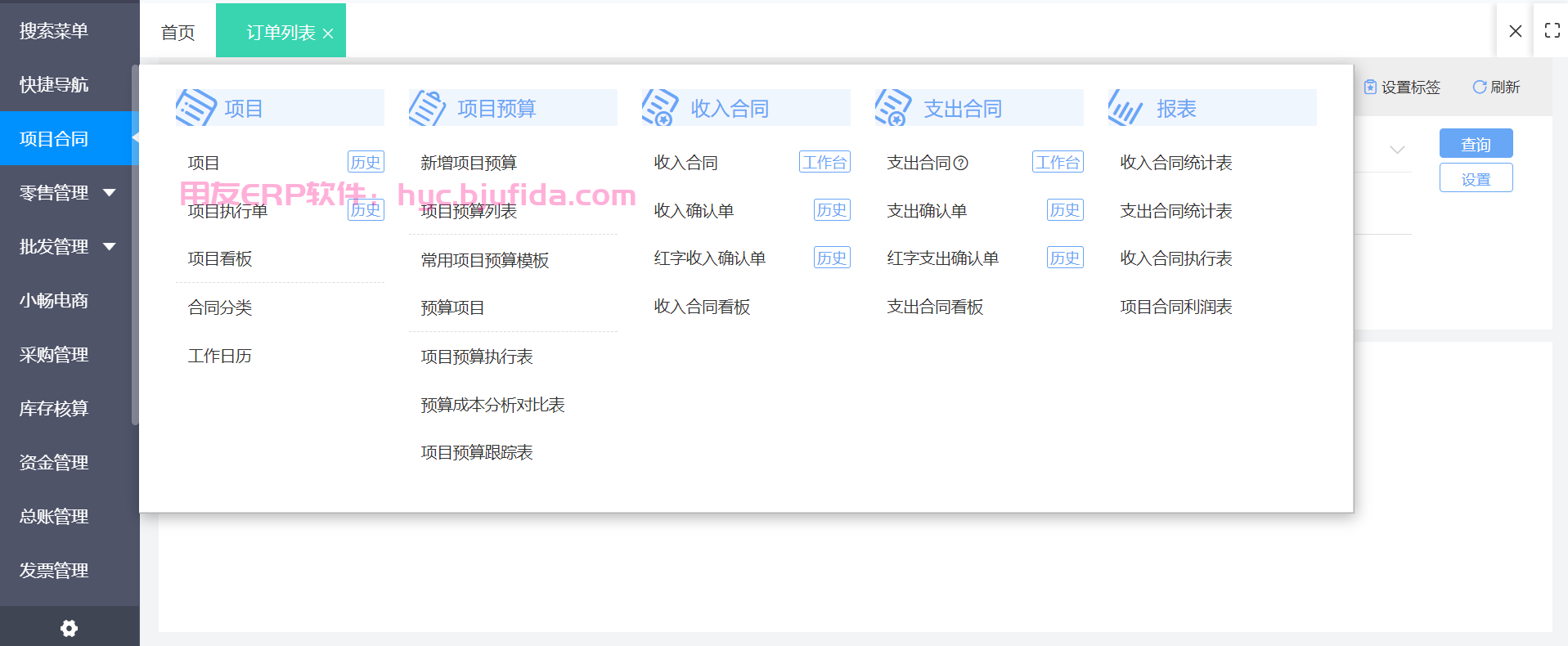The width and height of the screenshot is (1568, 646).
Task: Open 项目预算跟踪表
Action: [x=477, y=452]
